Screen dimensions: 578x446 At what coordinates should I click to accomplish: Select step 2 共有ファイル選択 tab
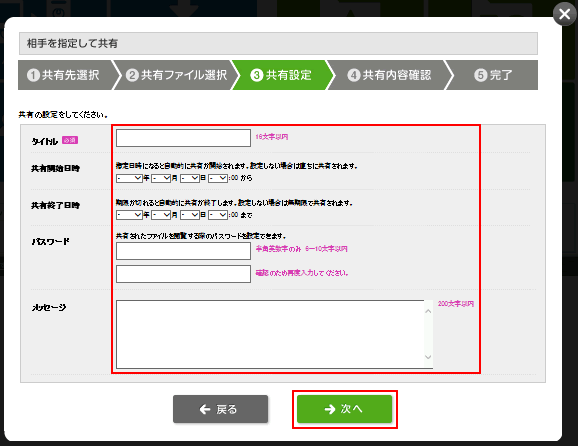coord(176,75)
